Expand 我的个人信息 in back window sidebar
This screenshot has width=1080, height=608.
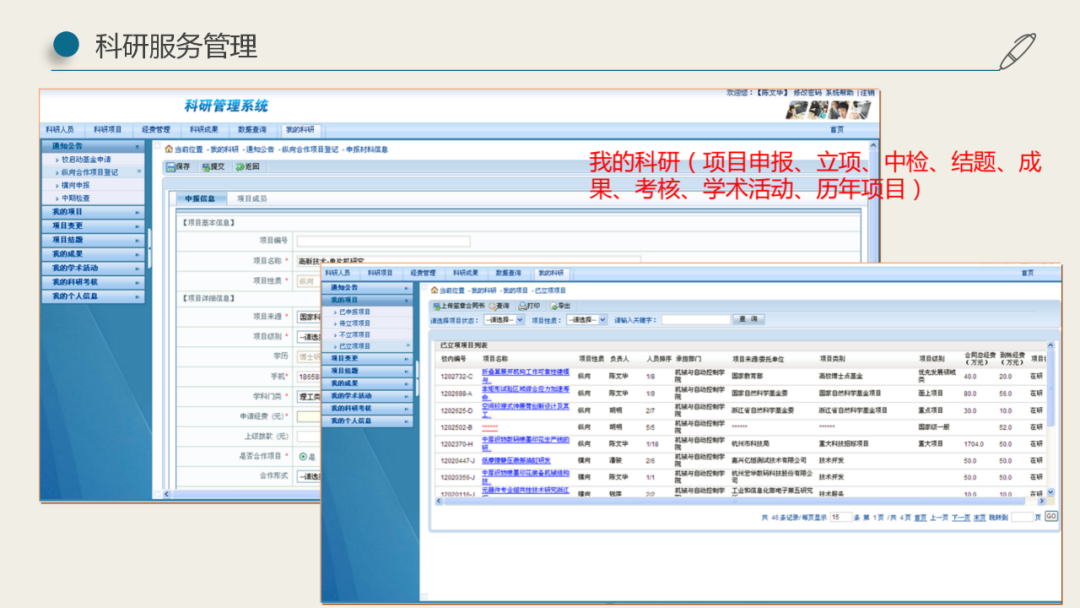(92, 296)
